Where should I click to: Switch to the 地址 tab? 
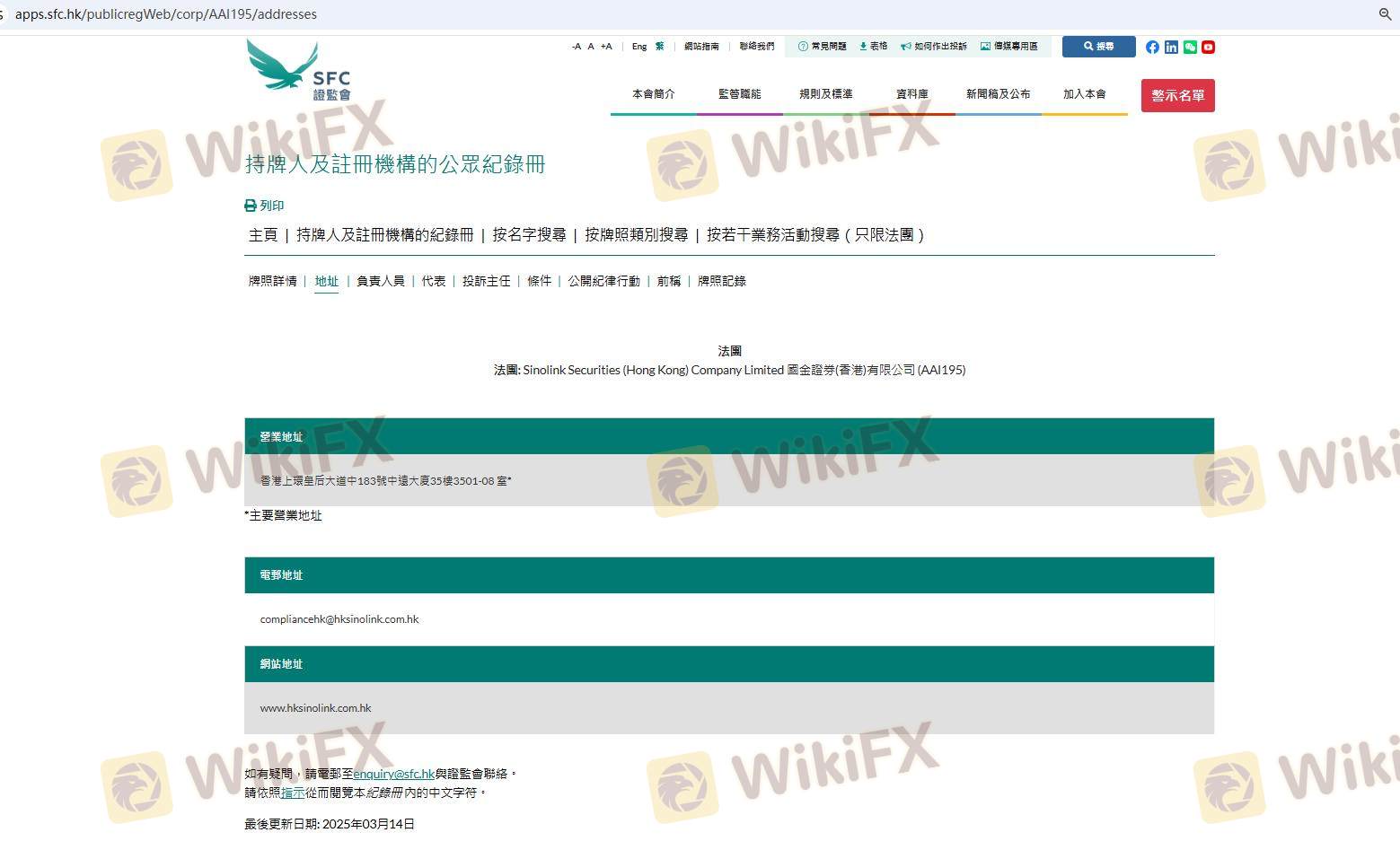pos(327,281)
